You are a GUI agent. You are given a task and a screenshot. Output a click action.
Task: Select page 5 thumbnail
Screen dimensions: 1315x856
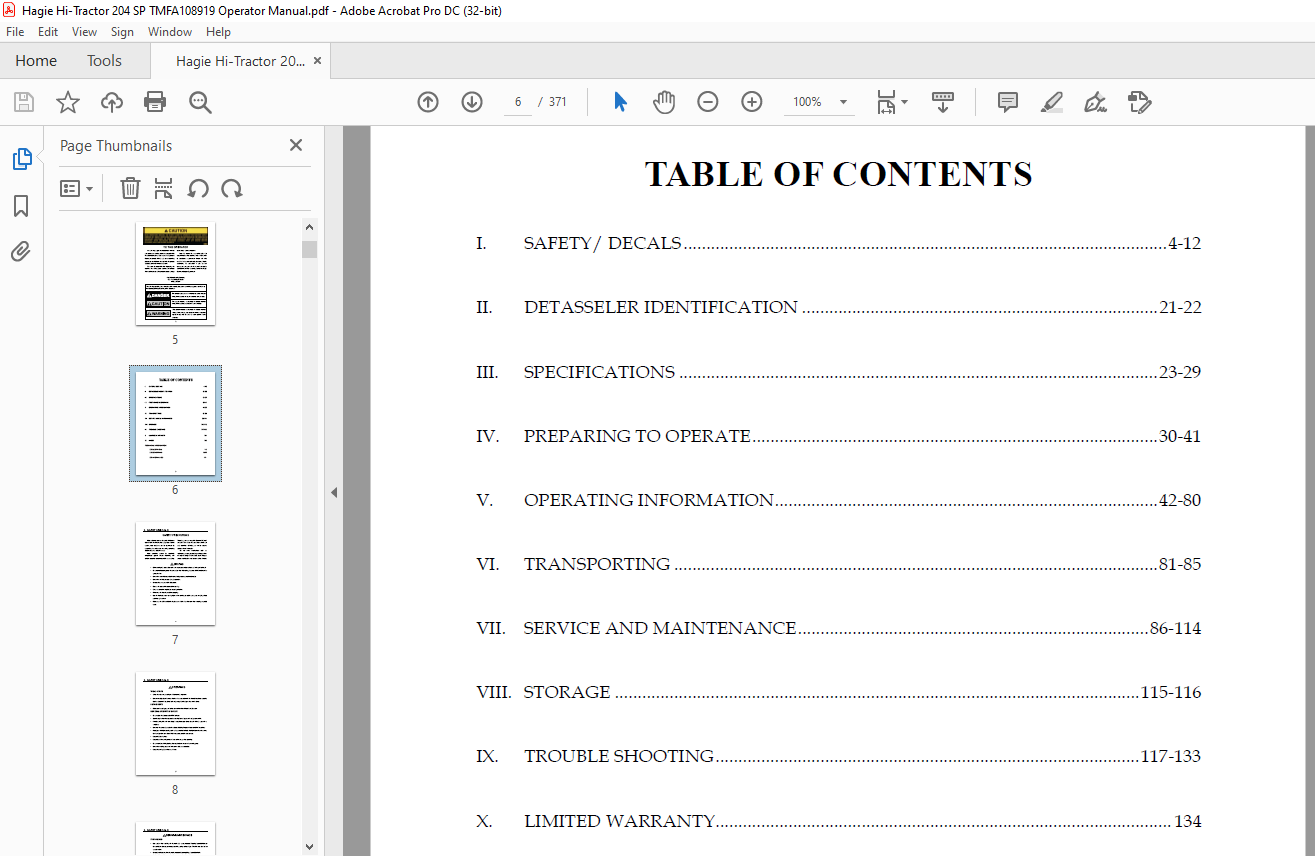click(175, 273)
